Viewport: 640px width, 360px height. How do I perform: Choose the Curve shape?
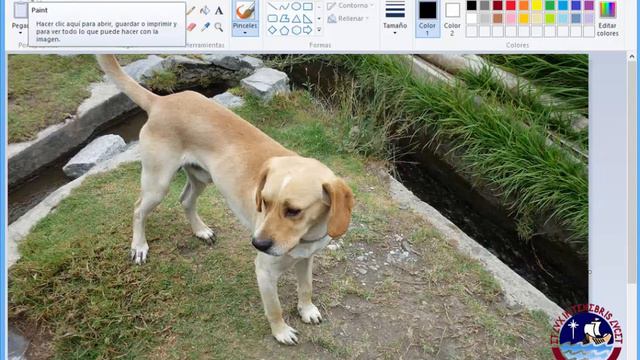click(284, 6)
